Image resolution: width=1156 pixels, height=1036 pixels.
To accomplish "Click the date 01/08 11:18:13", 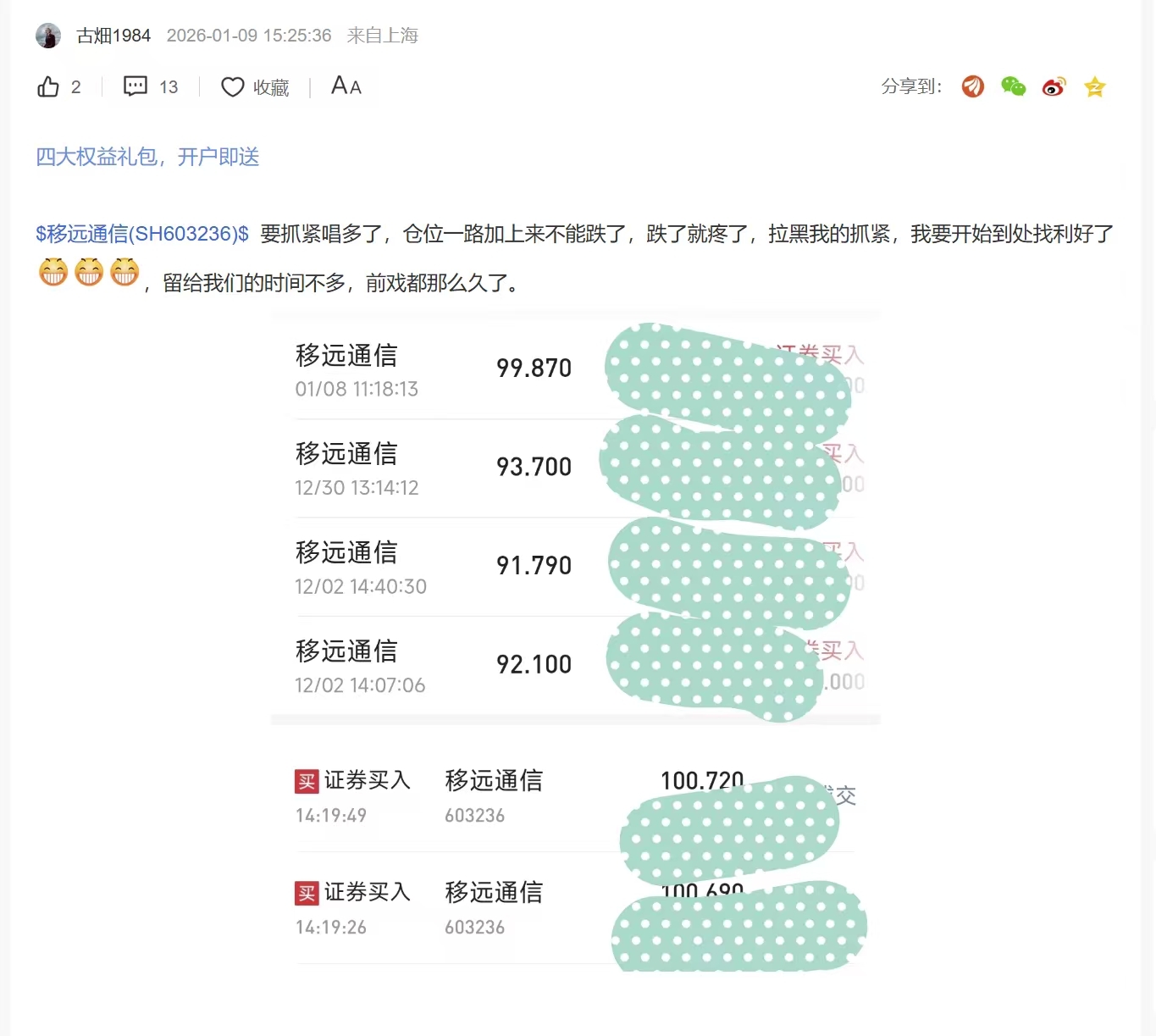I will pyautogui.click(x=357, y=389).
